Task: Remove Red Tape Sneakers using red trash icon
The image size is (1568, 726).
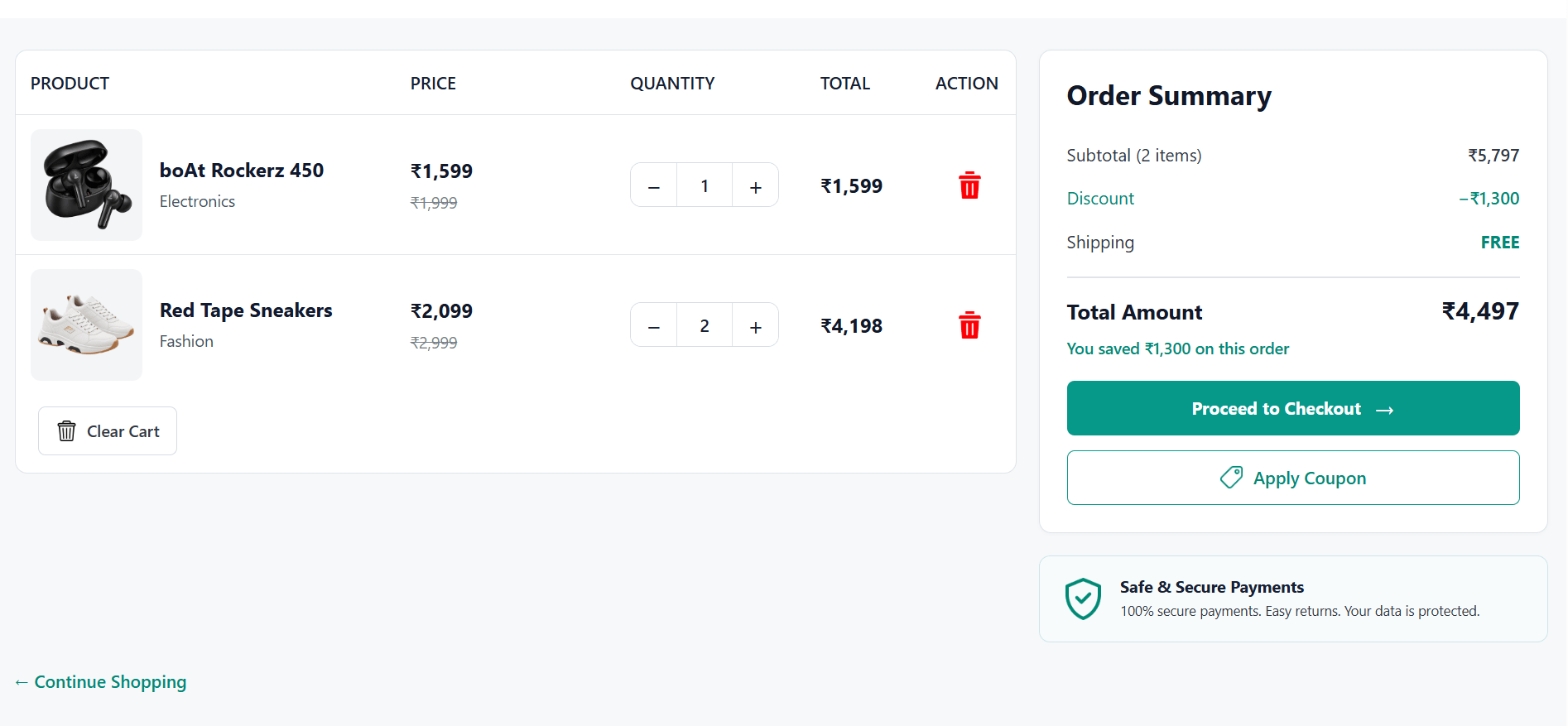Action: click(x=969, y=325)
